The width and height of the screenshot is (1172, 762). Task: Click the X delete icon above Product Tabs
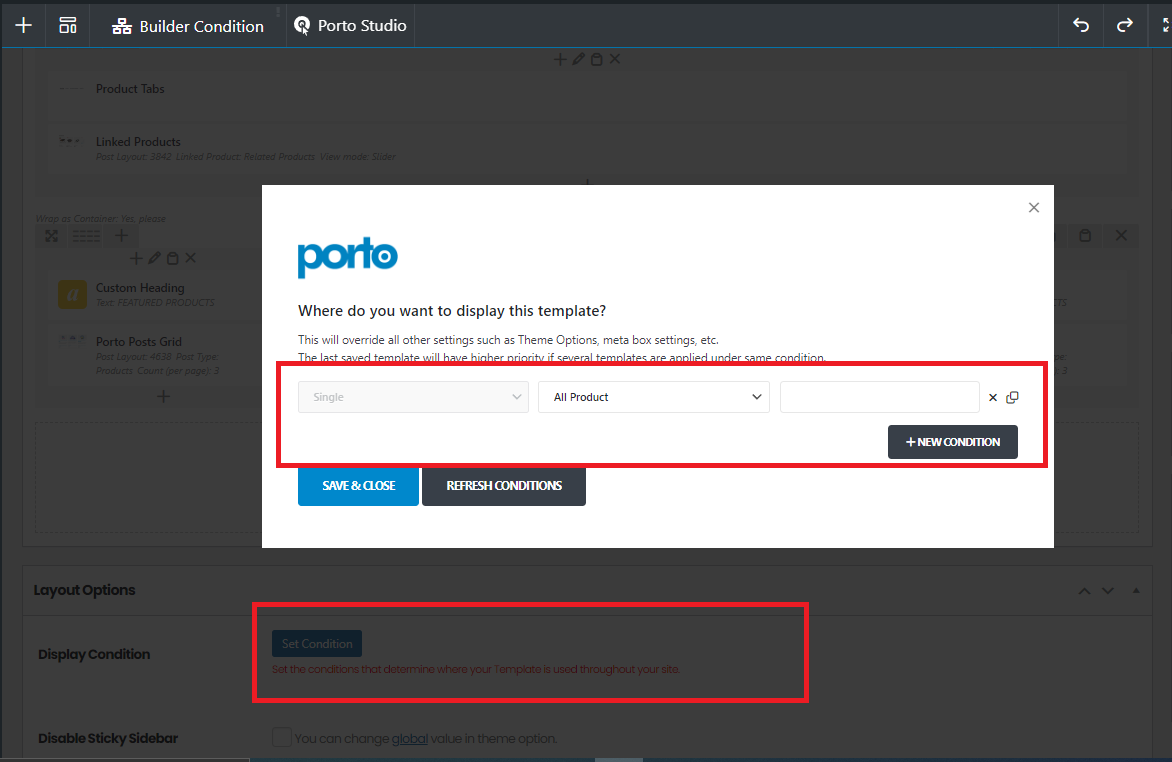(614, 59)
